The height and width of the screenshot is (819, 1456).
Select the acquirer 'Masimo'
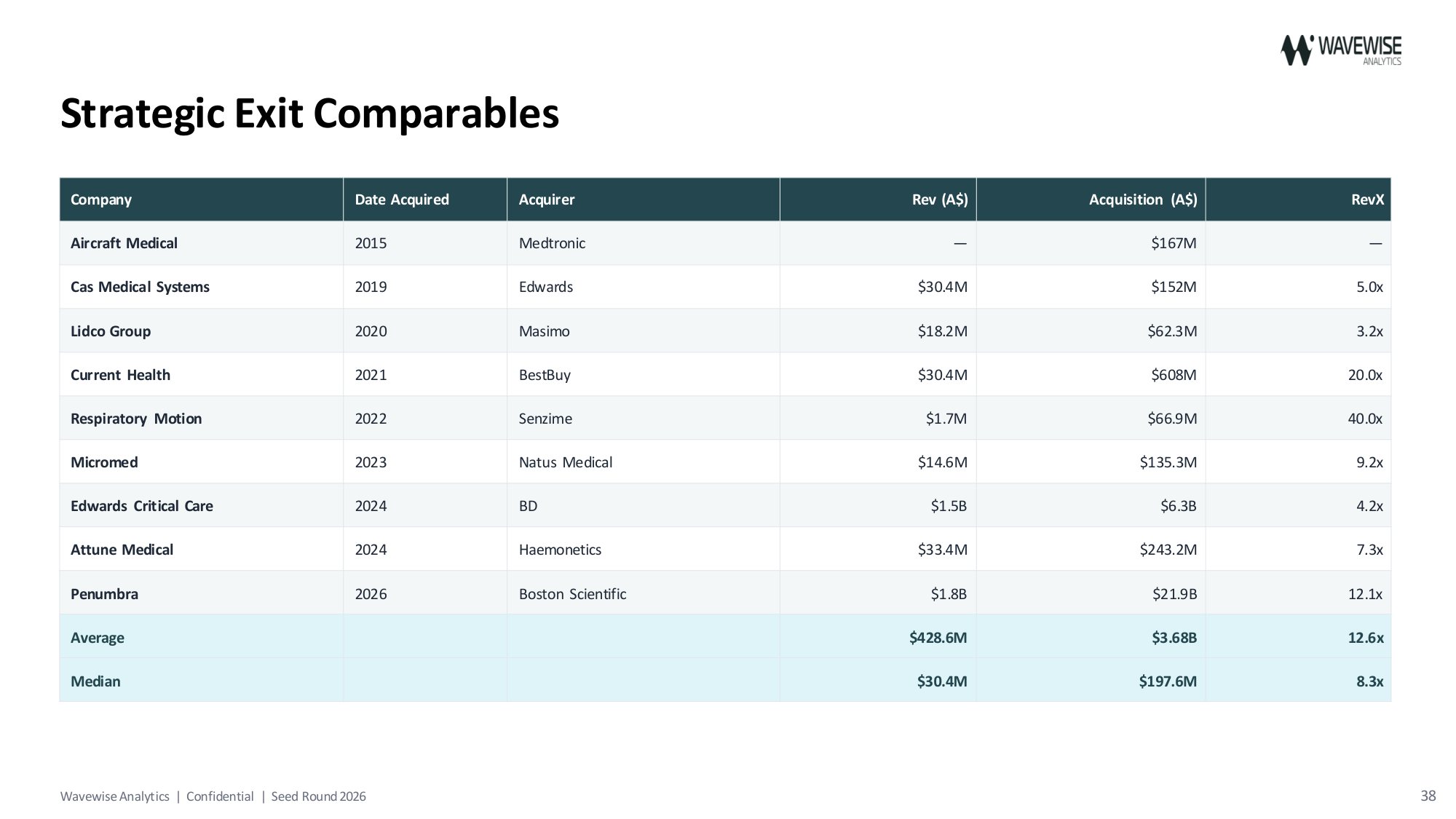[x=545, y=331]
